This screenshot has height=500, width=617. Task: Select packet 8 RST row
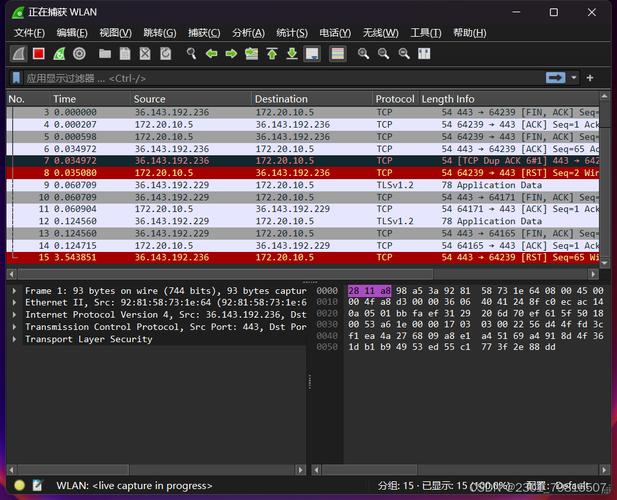(x=303, y=173)
